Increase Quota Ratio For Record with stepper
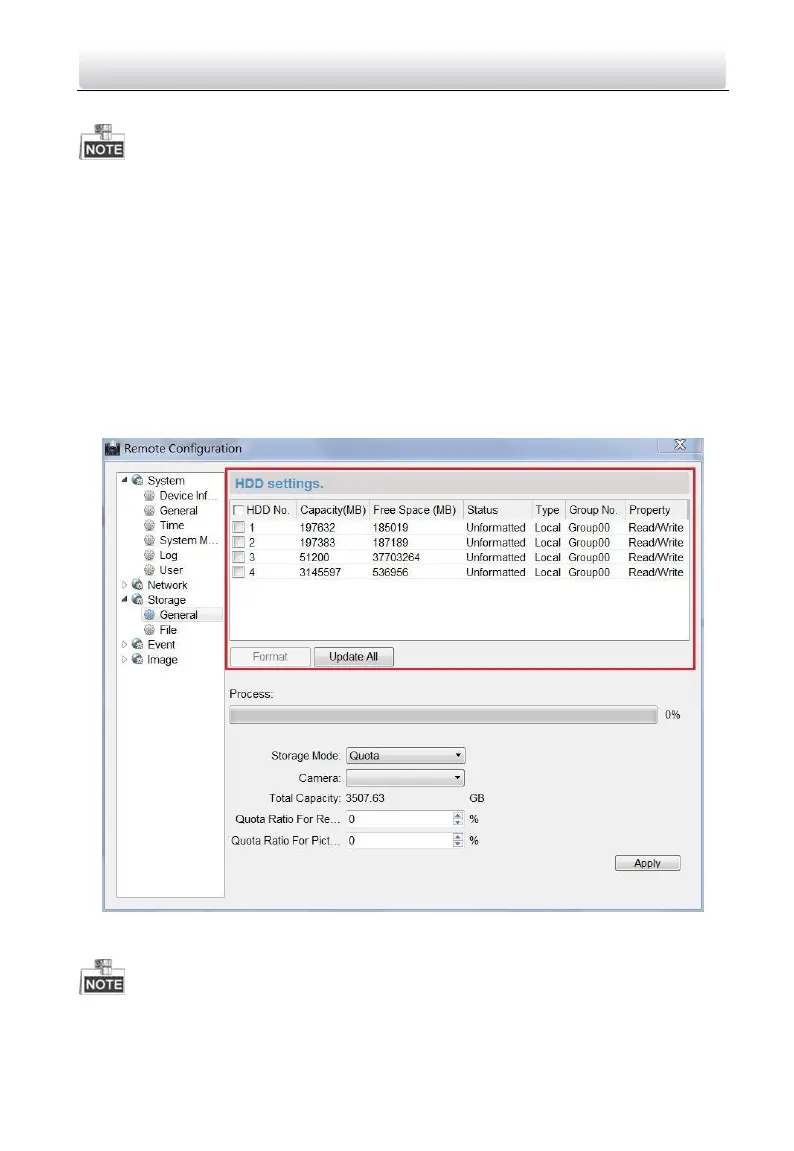 click(x=458, y=815)
